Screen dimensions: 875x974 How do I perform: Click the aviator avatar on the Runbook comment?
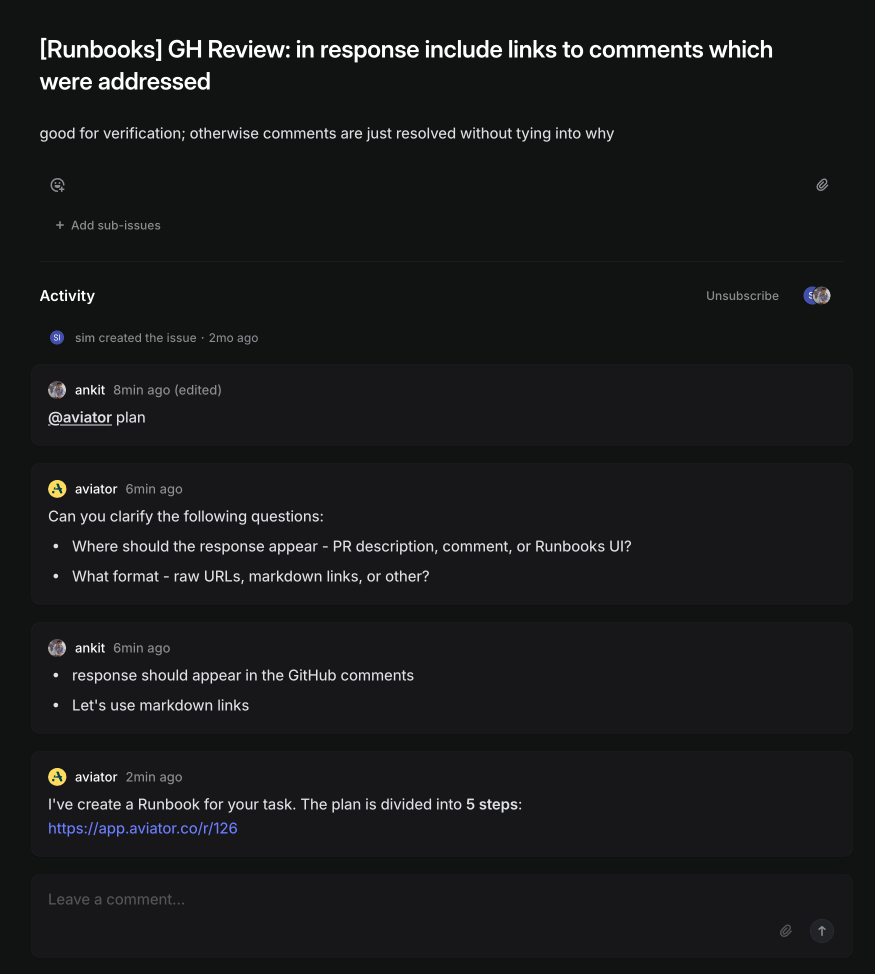click(57, 776)
